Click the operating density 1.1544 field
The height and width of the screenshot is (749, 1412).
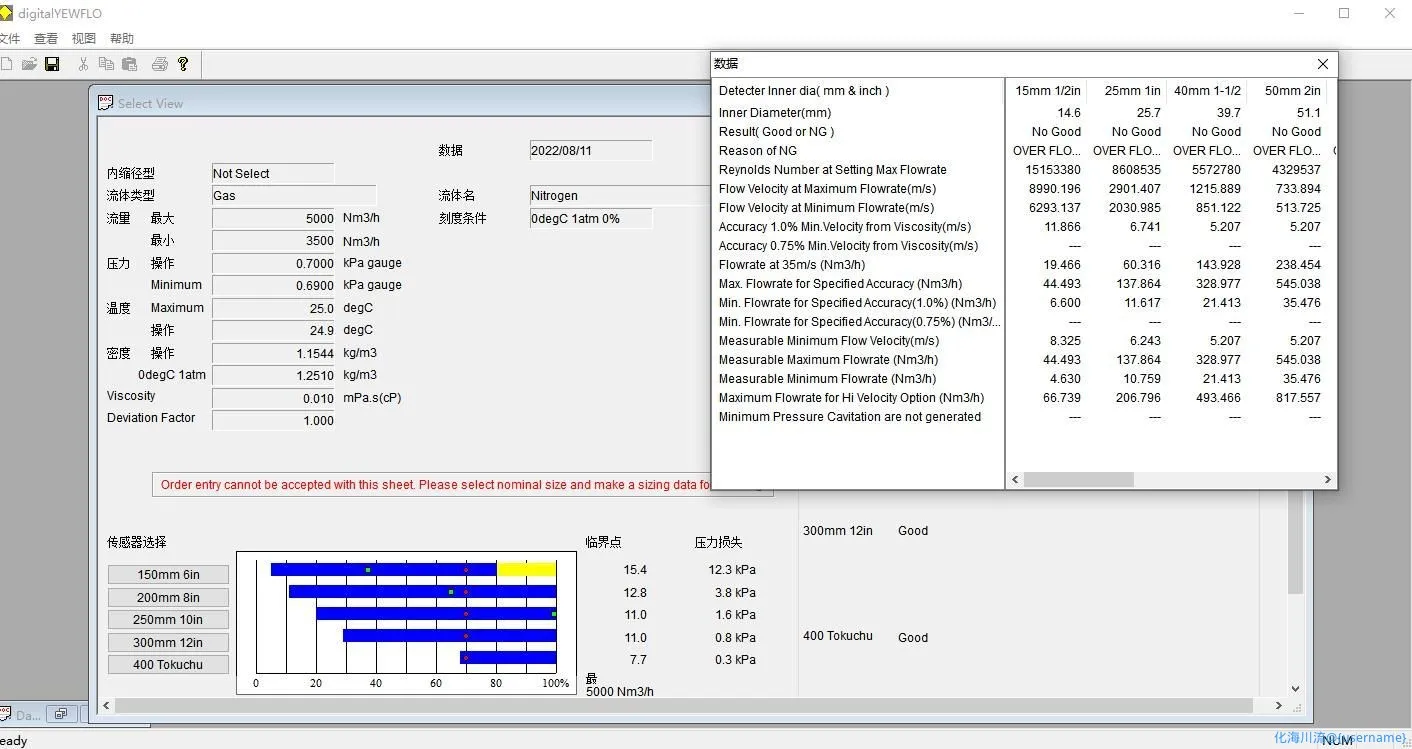274,353
